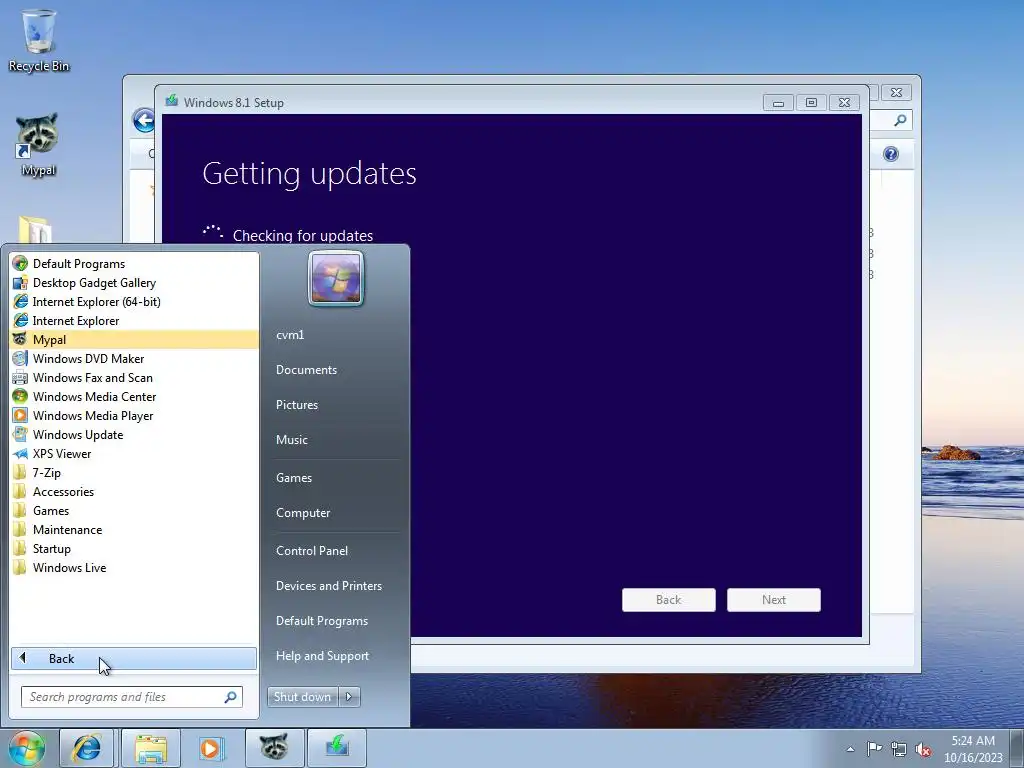1024x768 pixels.
Task: Minimize the Windows 8.1 Setup window
Action: point(778,103)
